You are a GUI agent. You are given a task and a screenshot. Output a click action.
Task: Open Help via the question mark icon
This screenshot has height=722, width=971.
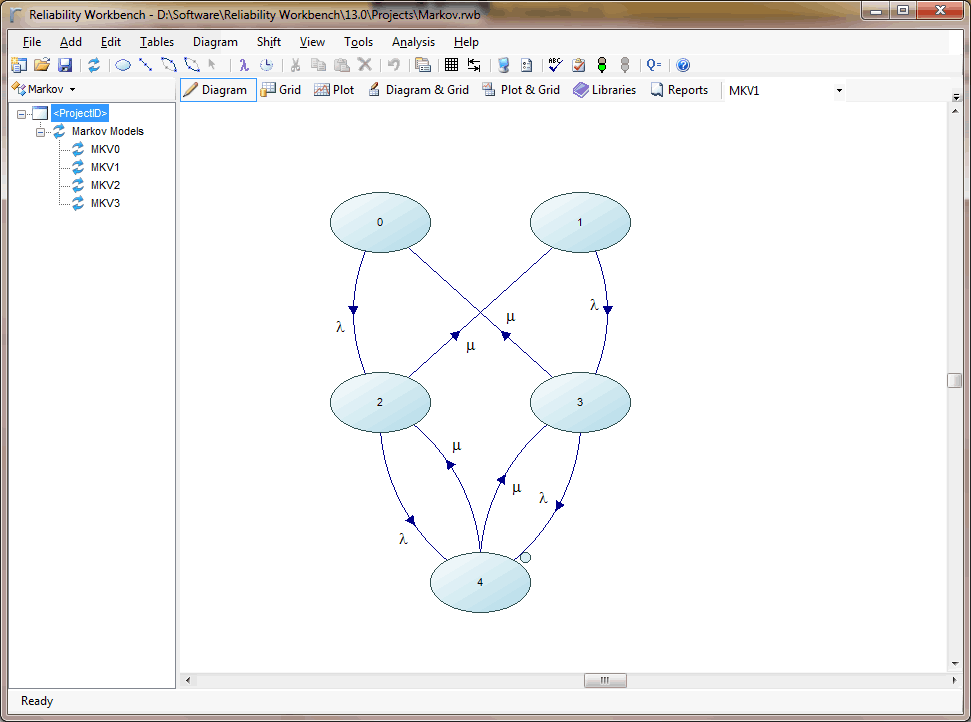[682, 65]
